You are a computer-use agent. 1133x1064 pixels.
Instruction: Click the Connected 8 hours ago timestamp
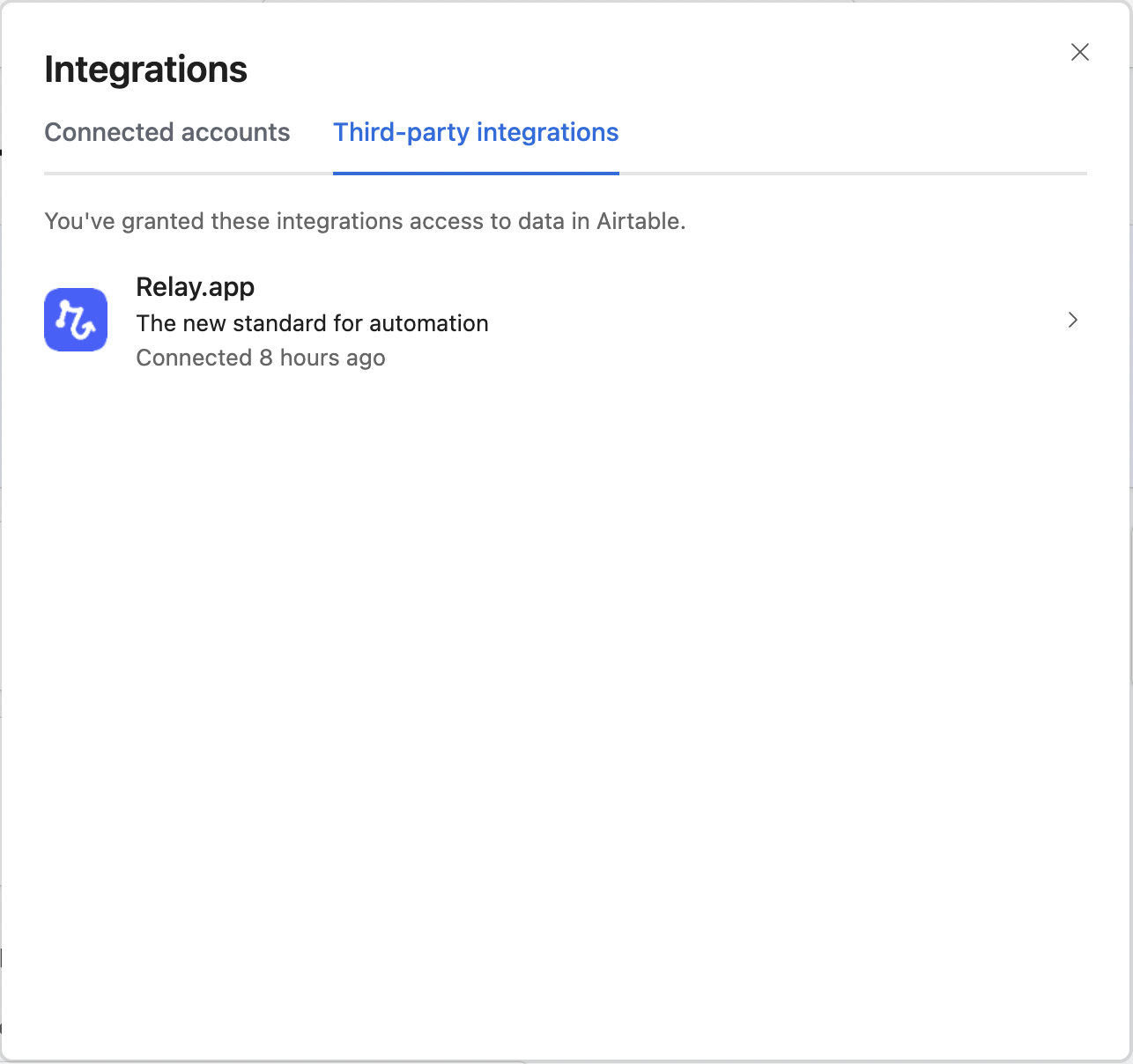[x=261, y=358]
